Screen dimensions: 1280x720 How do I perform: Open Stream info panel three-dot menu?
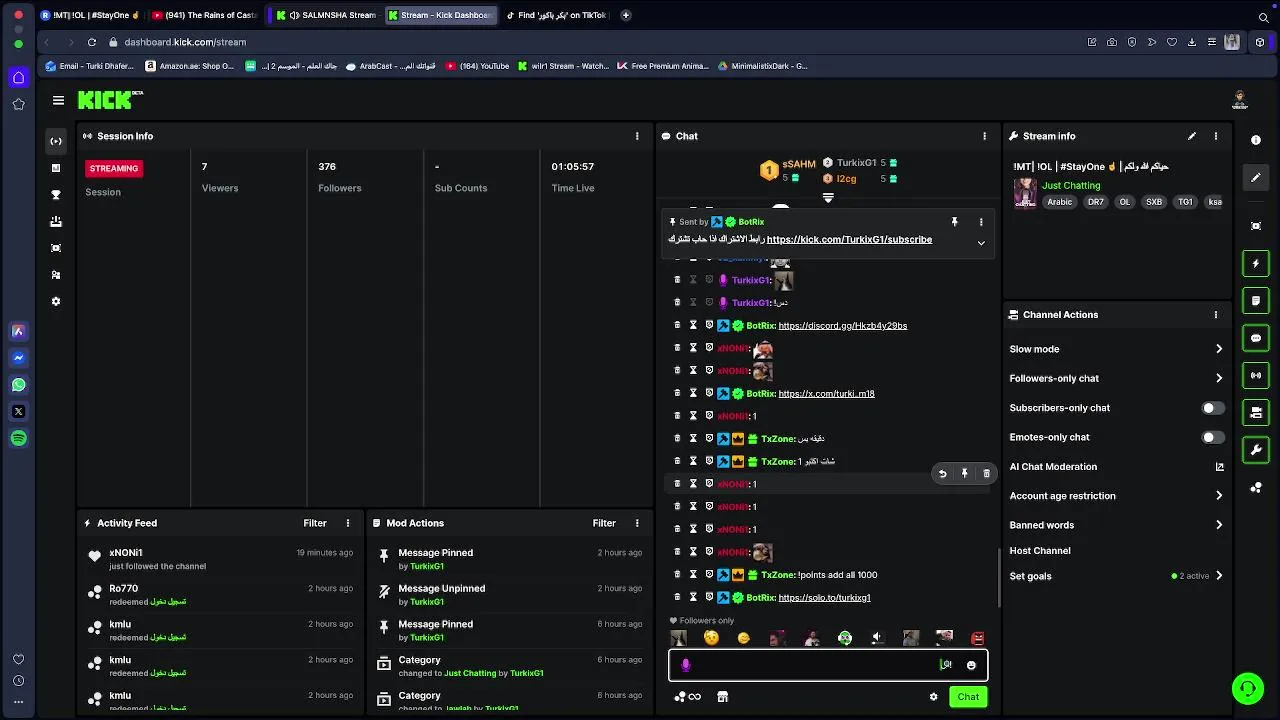(x=1216, y=136)
